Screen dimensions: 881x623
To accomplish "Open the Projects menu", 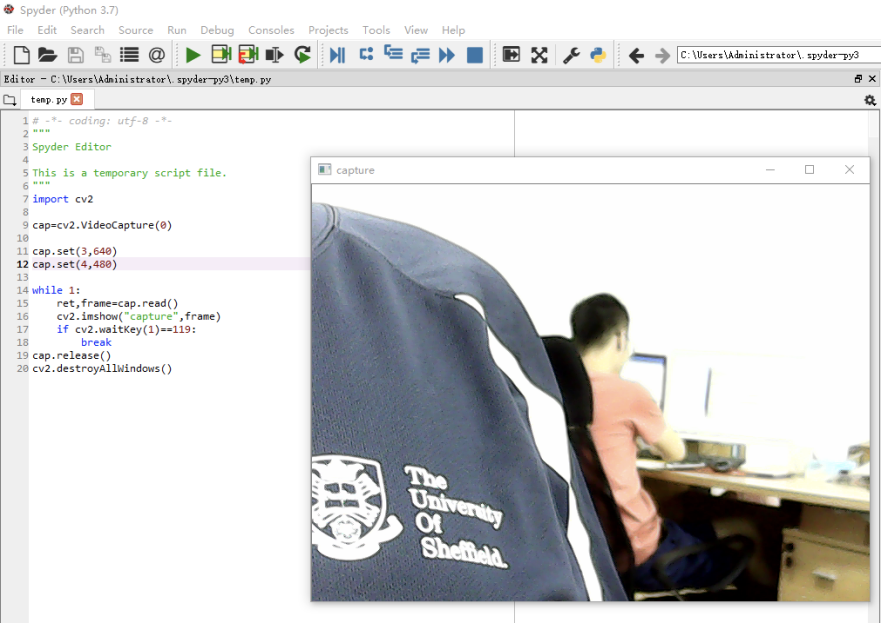I will tap(328, 30).
